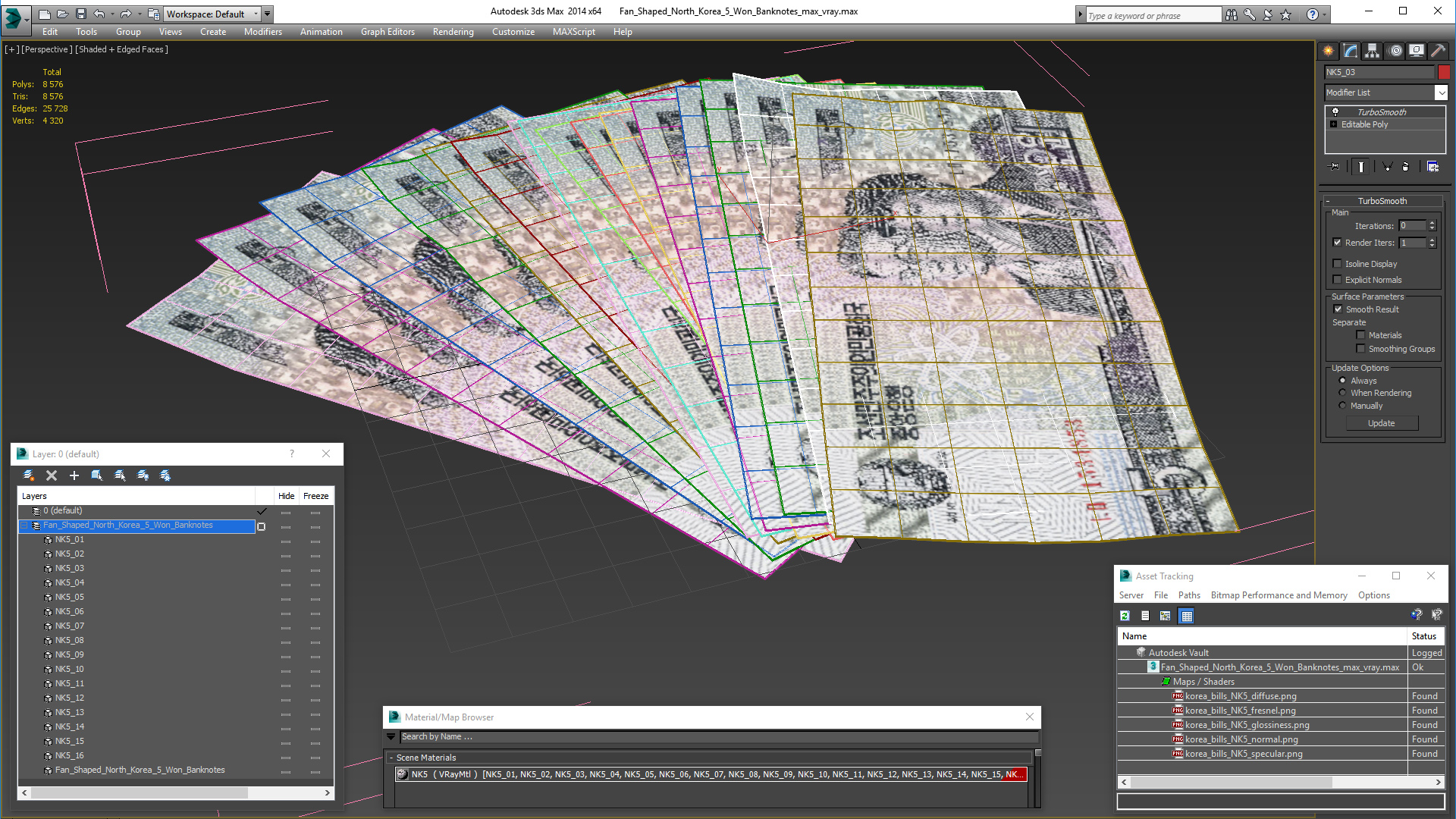Select Always update option
Screen dimensions: 1456x819
pyautogui.click(x=1342, y=381)
